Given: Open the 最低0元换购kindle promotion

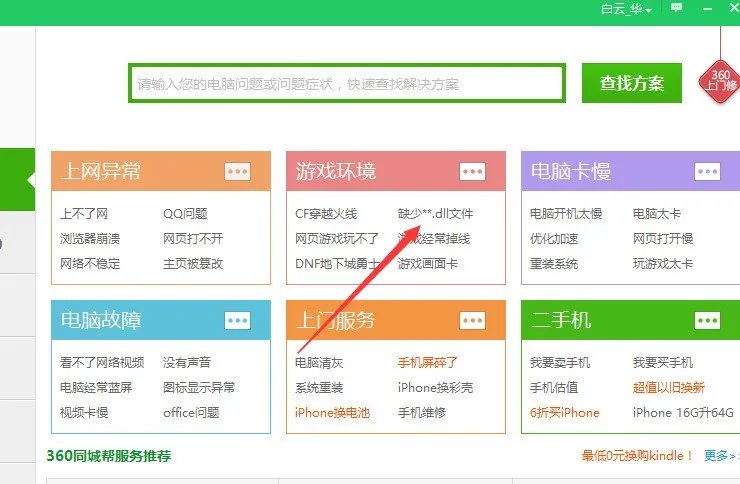Looking at the screenshot, I should pyautogui.click(x=637, y=456).
